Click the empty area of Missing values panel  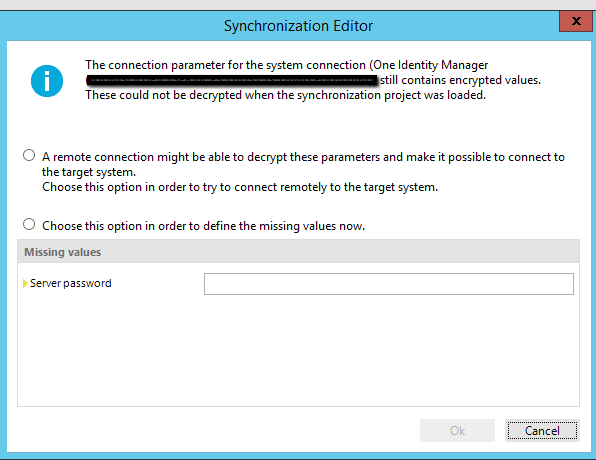point(298,350)
